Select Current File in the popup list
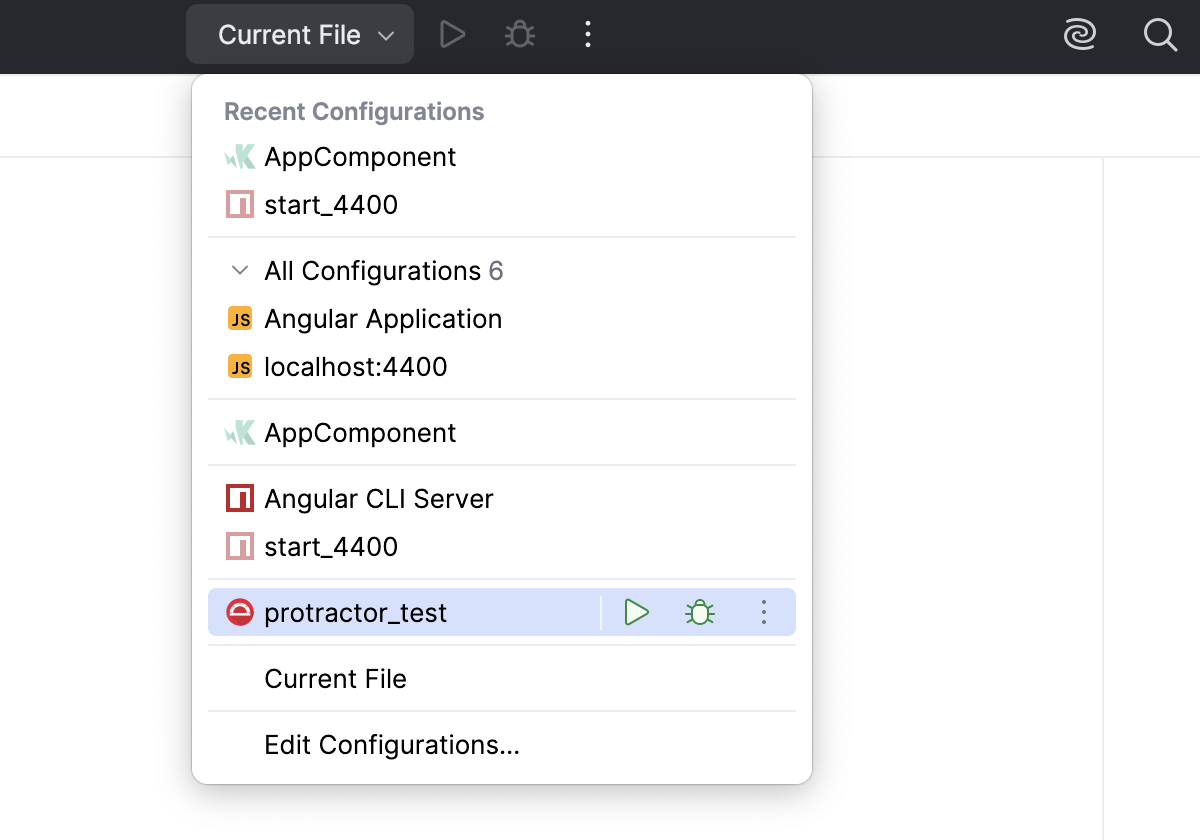 pos(502,679)
